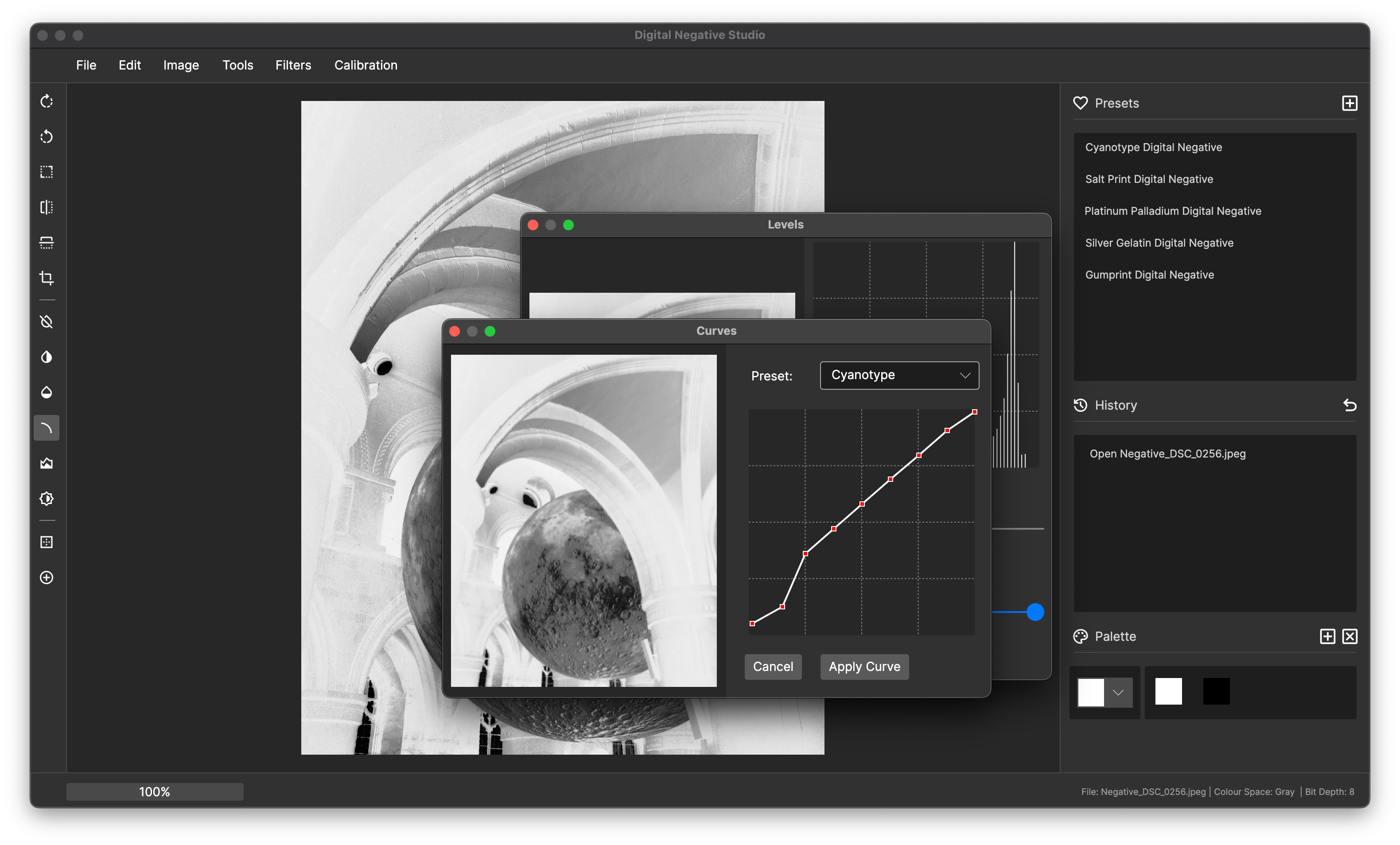Image resolution: width=1400 pixels, height=845 pixels.
Task: Open the Calibration menu
Action: 366,65
